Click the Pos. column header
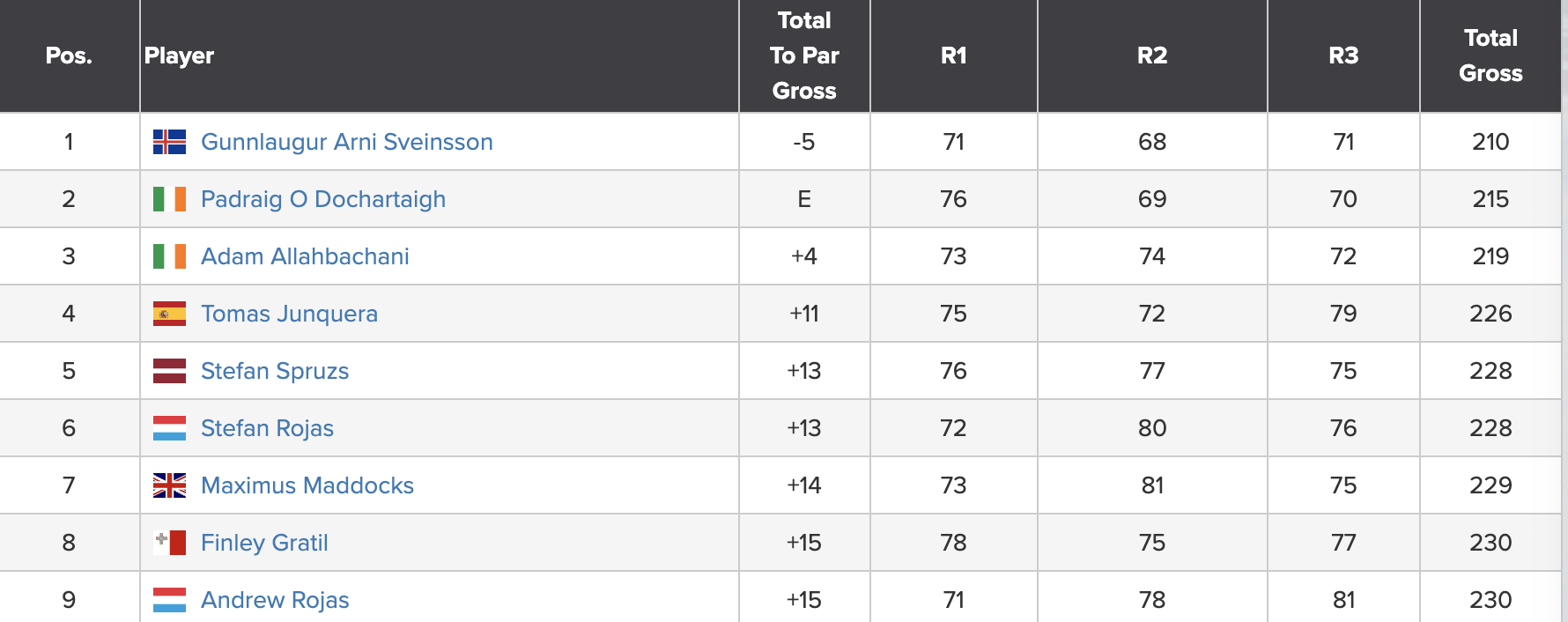1568x622 pixels. pos(69,56)
